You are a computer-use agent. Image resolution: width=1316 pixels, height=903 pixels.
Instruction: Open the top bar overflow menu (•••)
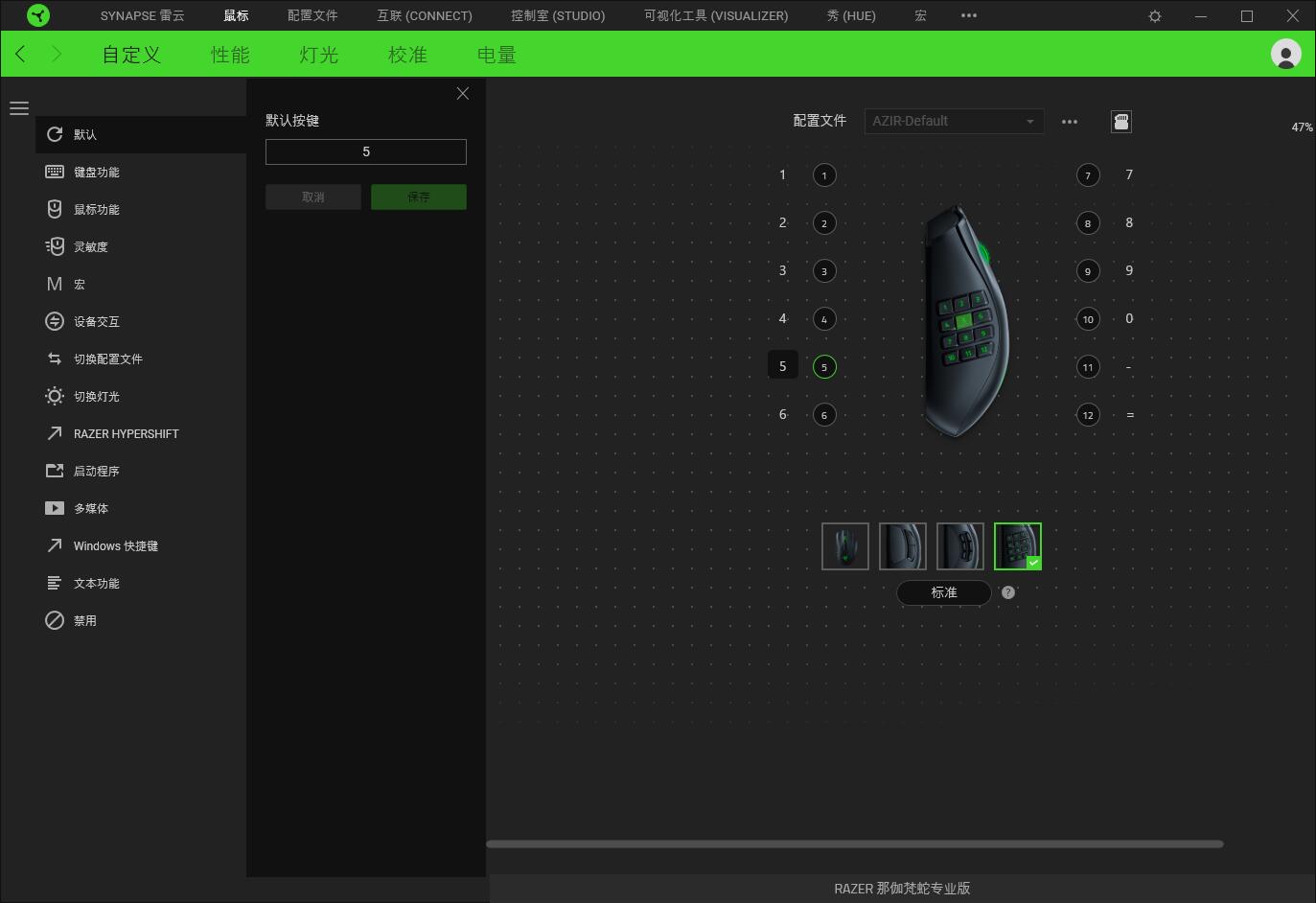969,15
